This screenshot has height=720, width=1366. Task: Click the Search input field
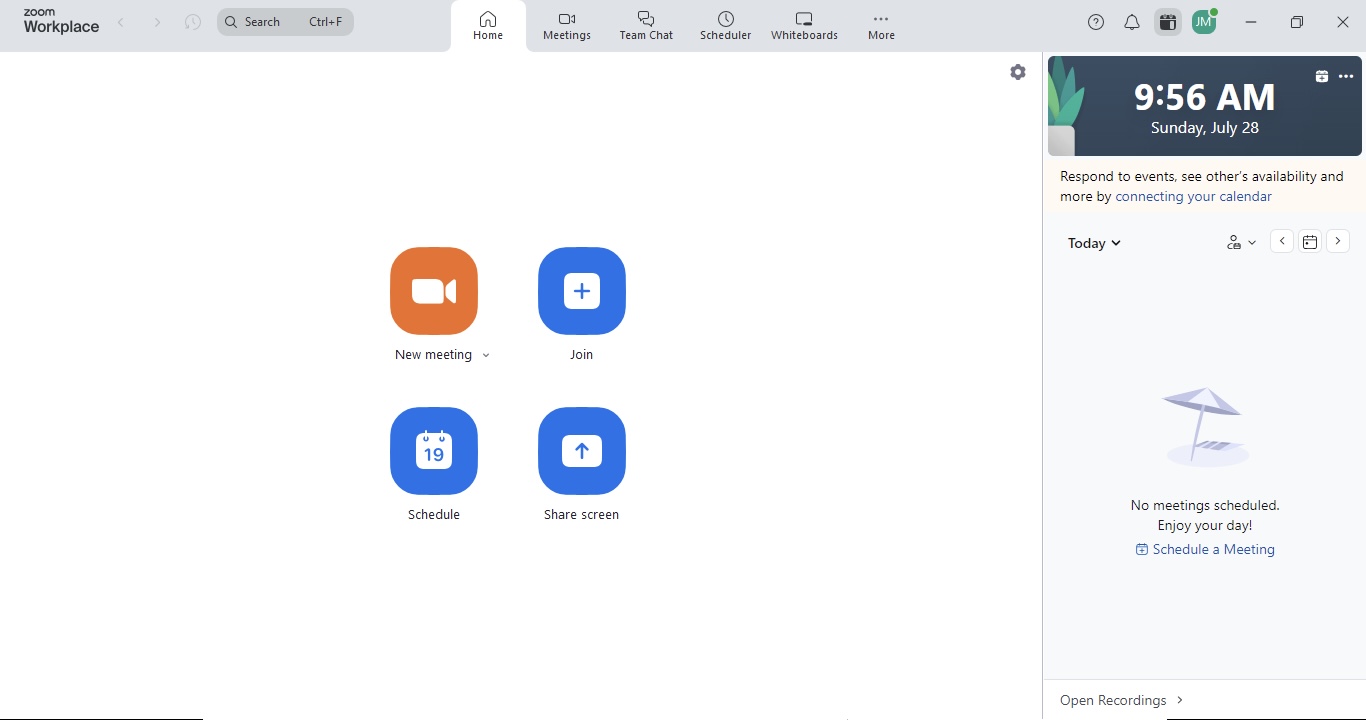coord(285,22)
